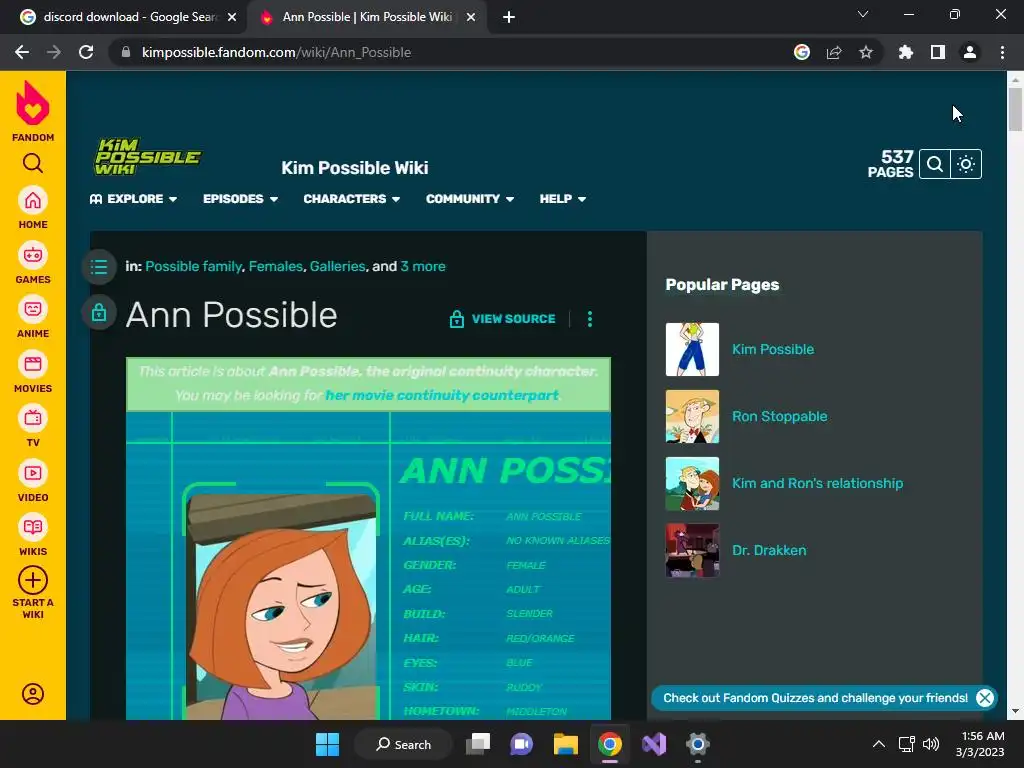Screen dimensions: 1024x768
Task: Toggle Chrome side panel
Action: click(938, 52)
